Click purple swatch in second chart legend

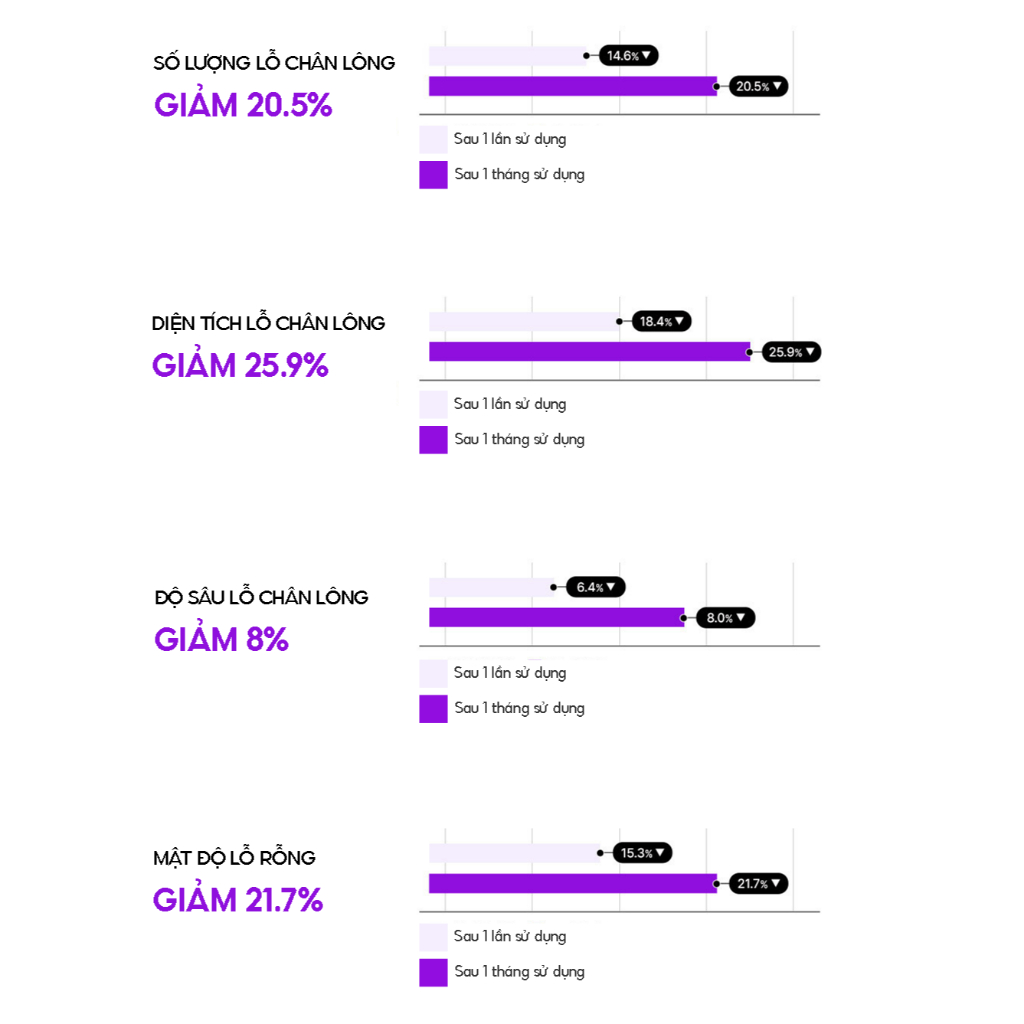pos(433,439)
